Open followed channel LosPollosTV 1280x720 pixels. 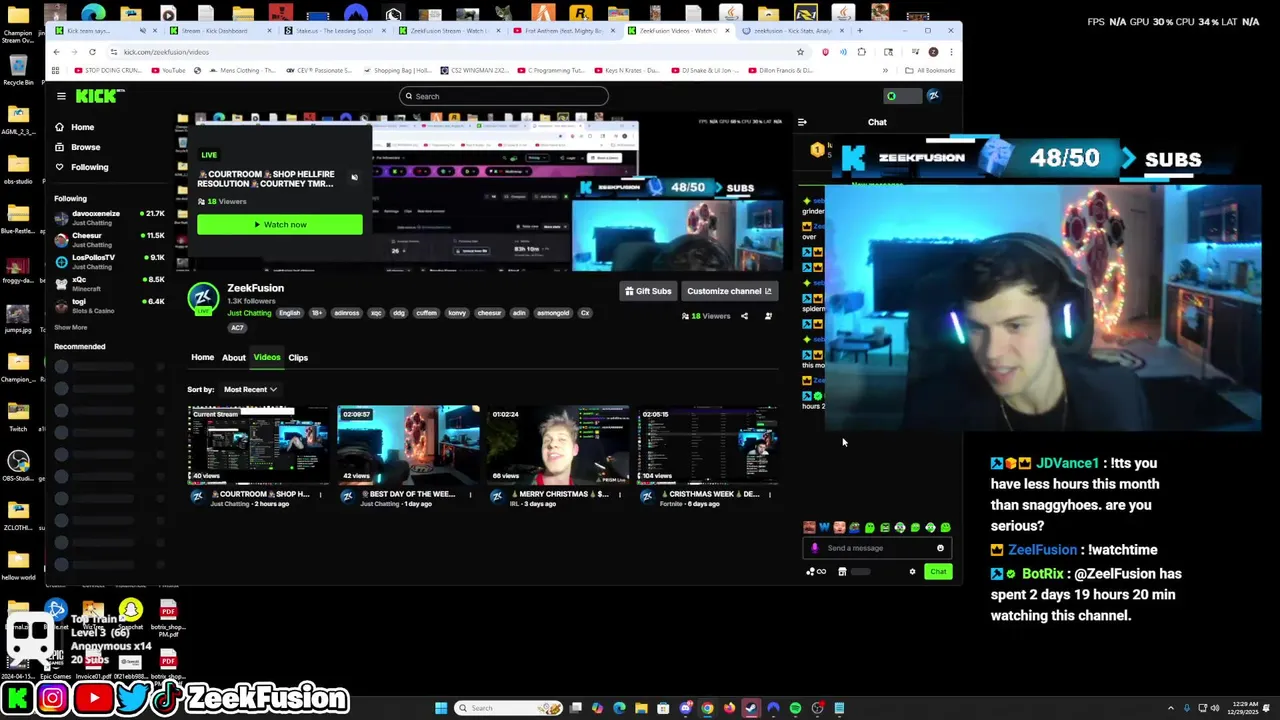click(x=109, y=262)
